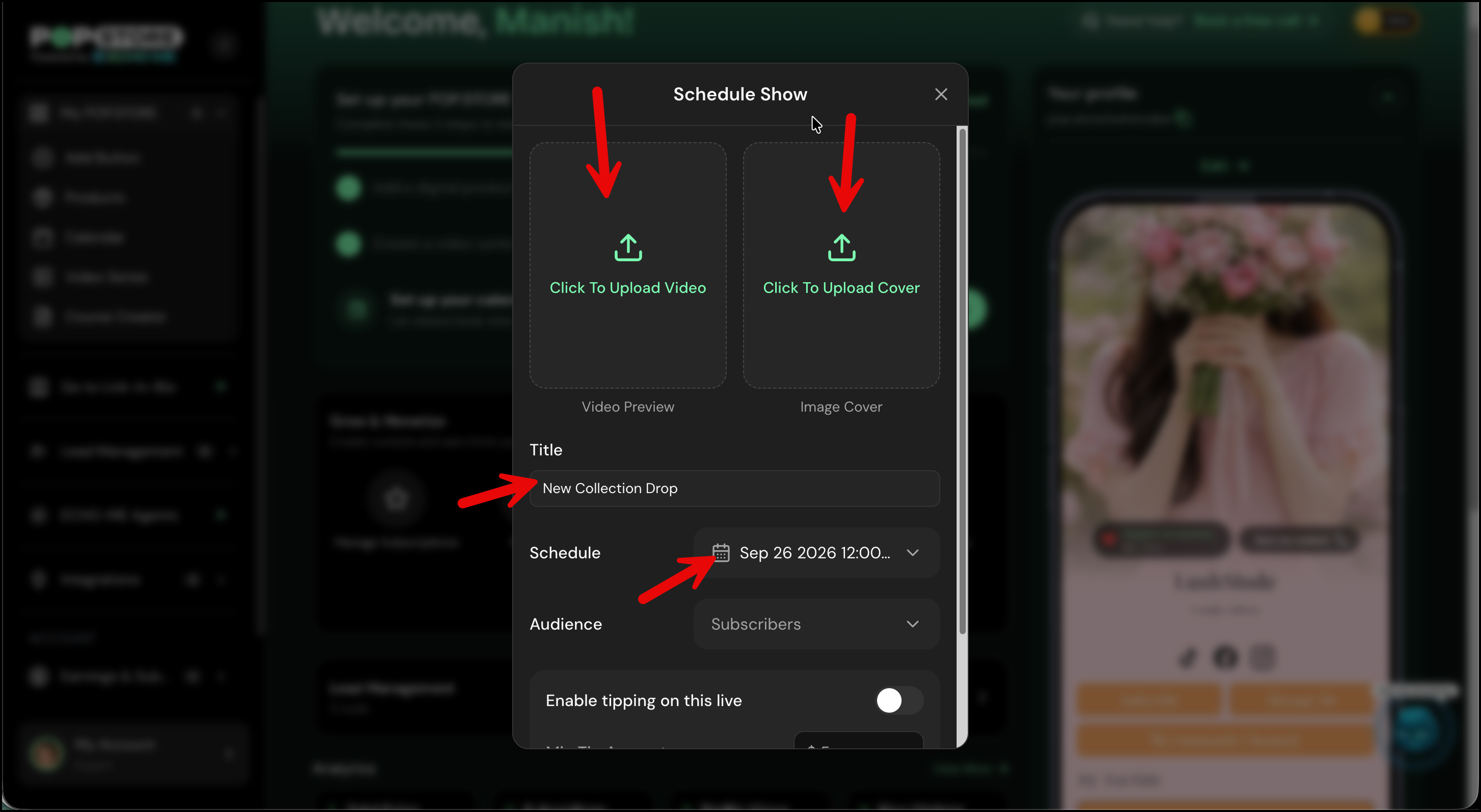Click the blurred profile photo preview
The image size is (1481, 812).
[x=1225, y=368]
